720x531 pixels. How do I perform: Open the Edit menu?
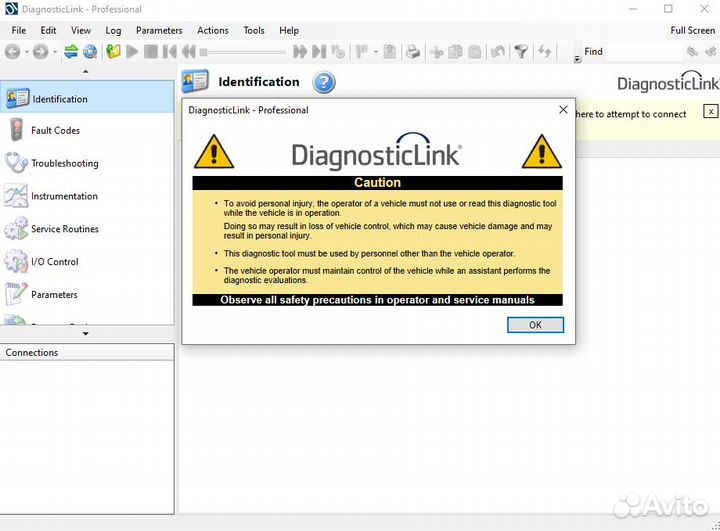point(48,30)
